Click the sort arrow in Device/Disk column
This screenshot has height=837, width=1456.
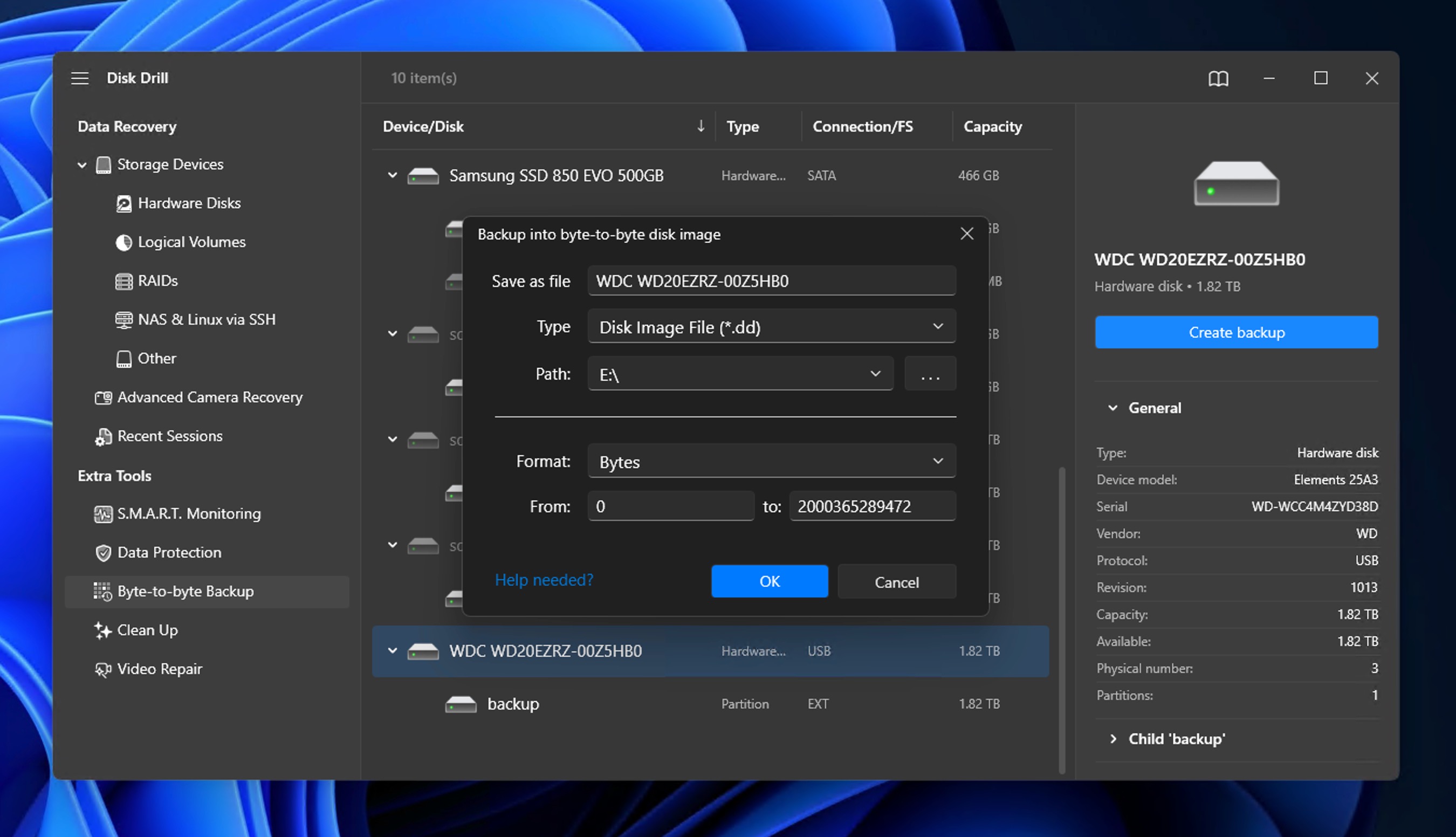tap(700, 126)
